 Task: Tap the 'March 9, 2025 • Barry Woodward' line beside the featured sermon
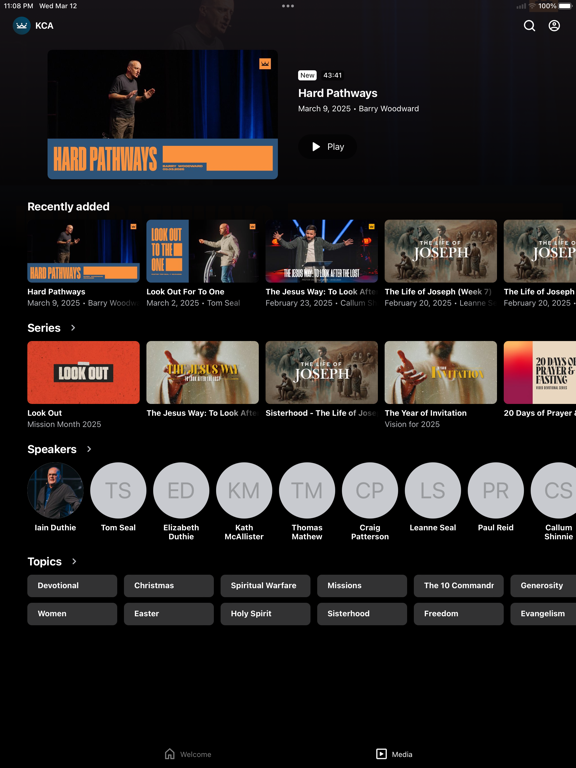coord(359,109)
